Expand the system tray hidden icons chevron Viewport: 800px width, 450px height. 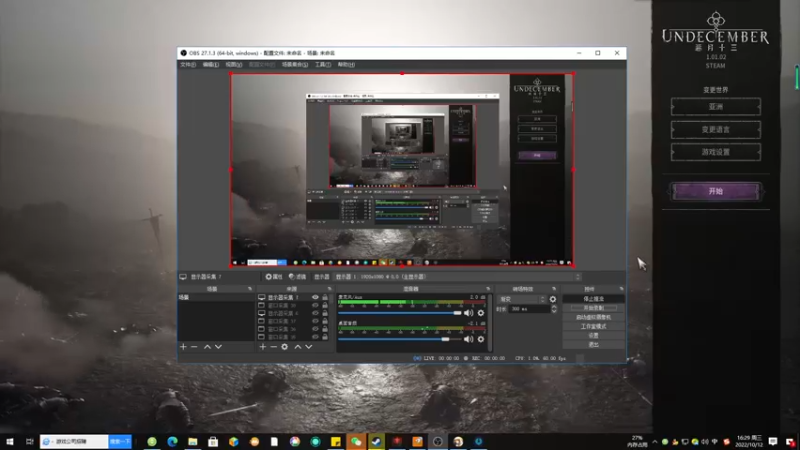(x=655, y=442)
